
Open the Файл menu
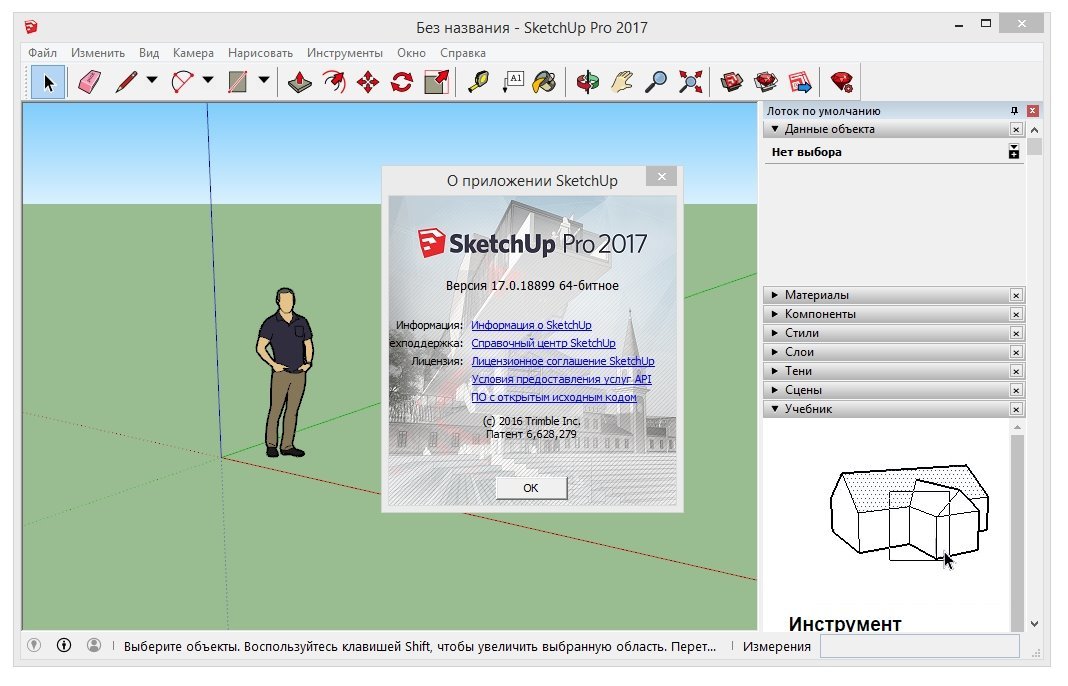(42, 53)
